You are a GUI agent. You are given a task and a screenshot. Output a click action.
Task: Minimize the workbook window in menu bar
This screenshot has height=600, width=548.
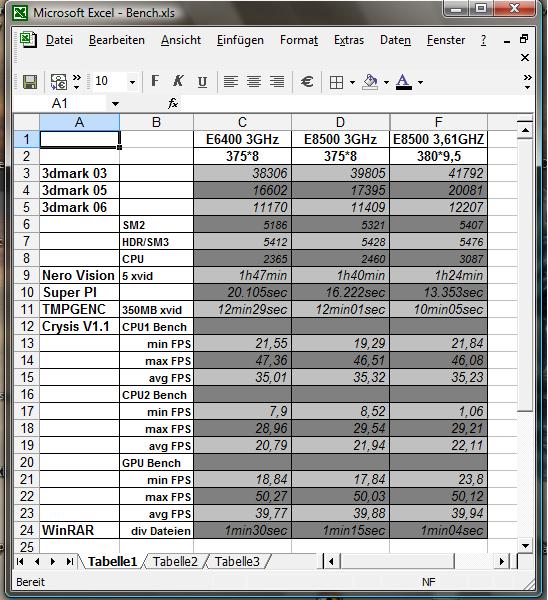507,41
